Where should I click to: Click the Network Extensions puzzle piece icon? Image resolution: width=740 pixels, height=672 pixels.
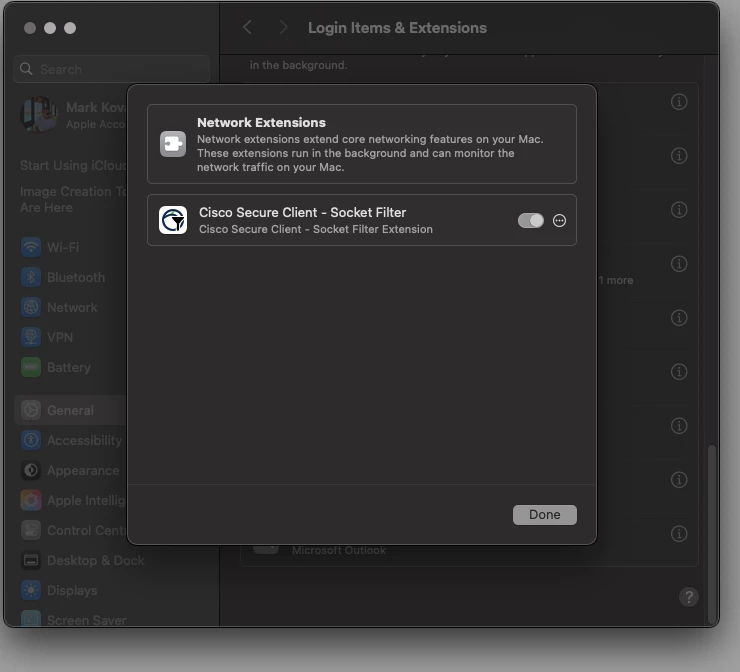tap(173, 144)
